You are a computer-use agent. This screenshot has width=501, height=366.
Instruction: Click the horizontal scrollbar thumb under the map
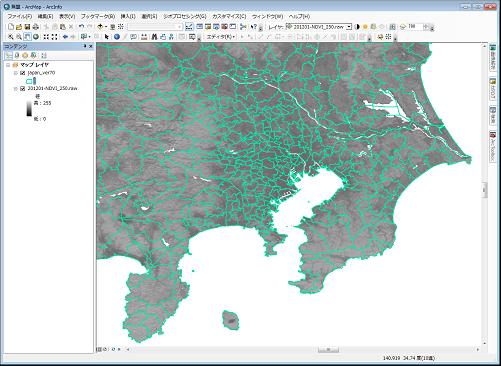coord(328,349)
